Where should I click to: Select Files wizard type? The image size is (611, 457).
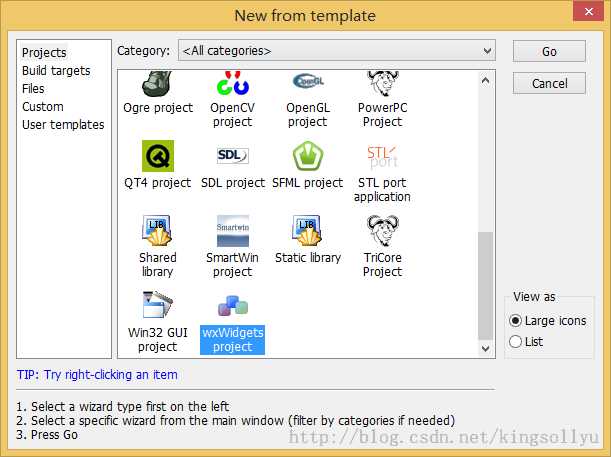tap(33, 88)
